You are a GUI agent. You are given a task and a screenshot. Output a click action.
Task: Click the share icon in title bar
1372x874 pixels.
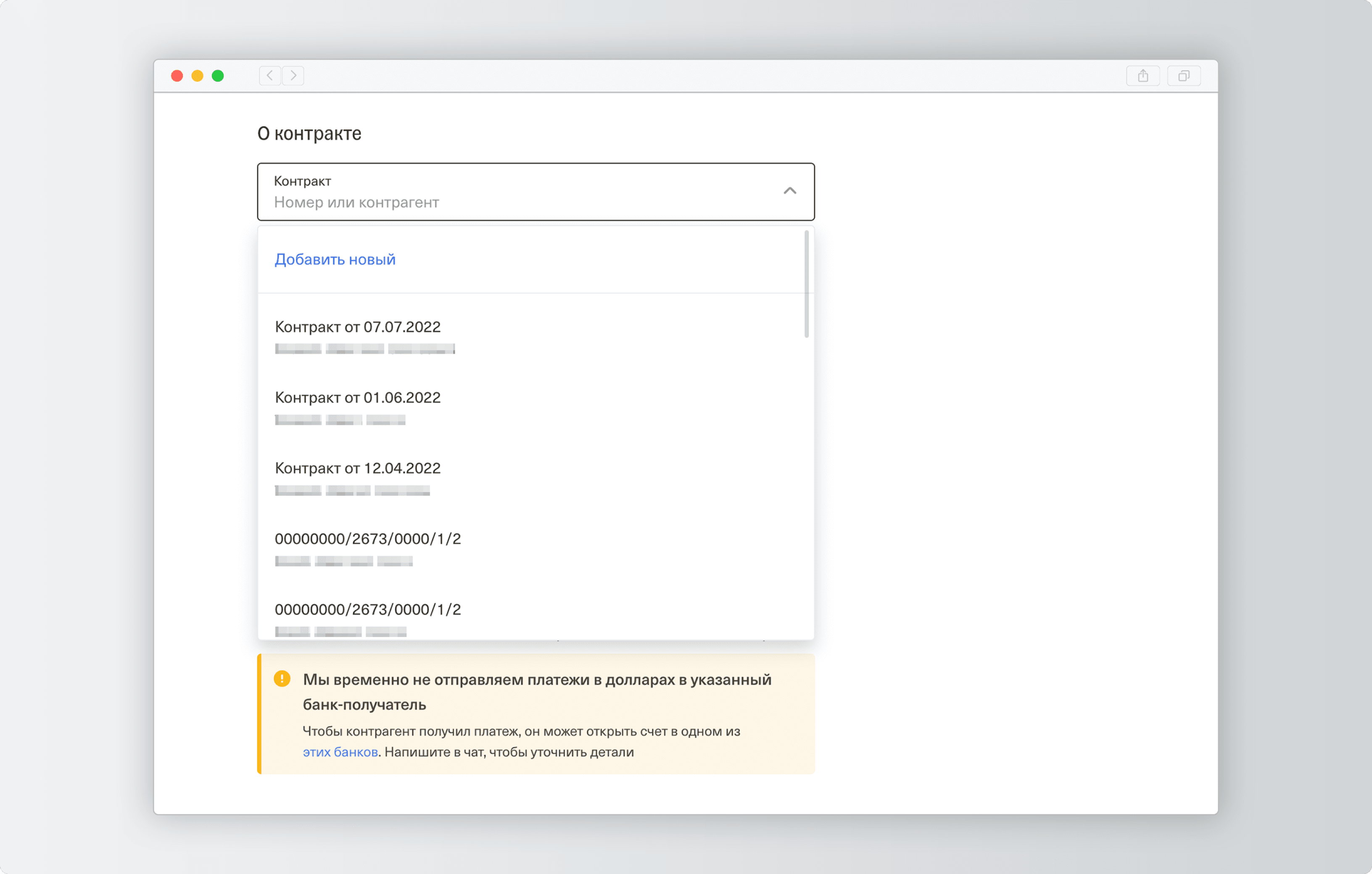click(1142, 76)
